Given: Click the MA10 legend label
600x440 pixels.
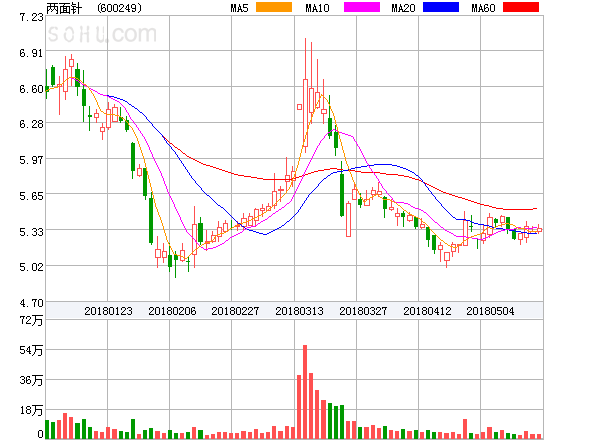Looking at the screenshot, I should 317,8.
